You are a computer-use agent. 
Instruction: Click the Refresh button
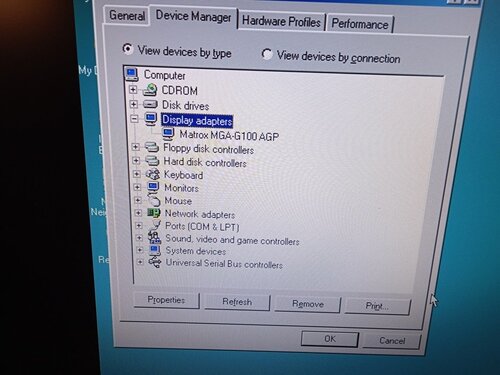[237, 302]
